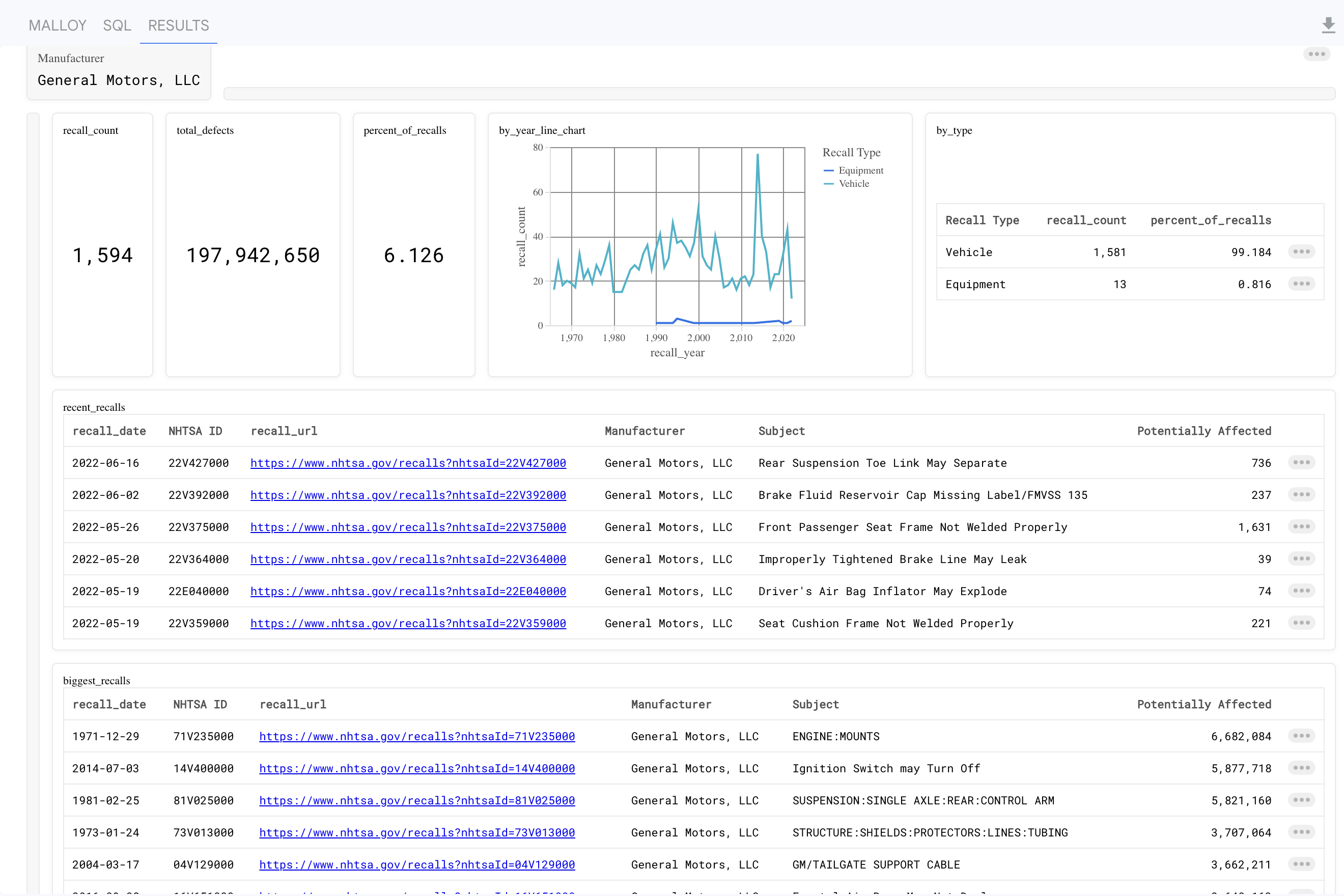Open recall link for nhtsaId=81V025000
The image size is (1344, 896).
[x=417, y=800]
